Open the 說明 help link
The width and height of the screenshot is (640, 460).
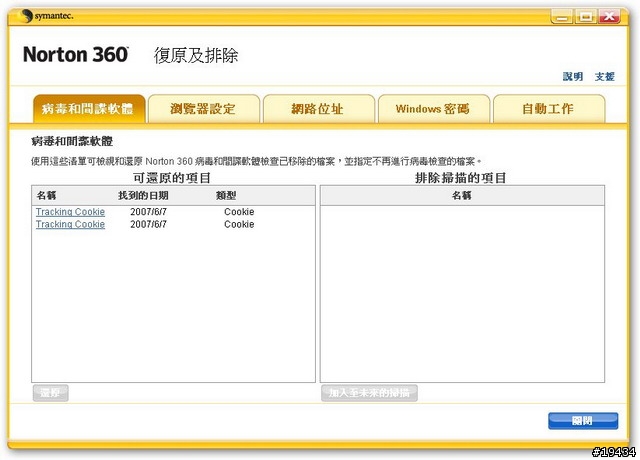click(573, 76)
